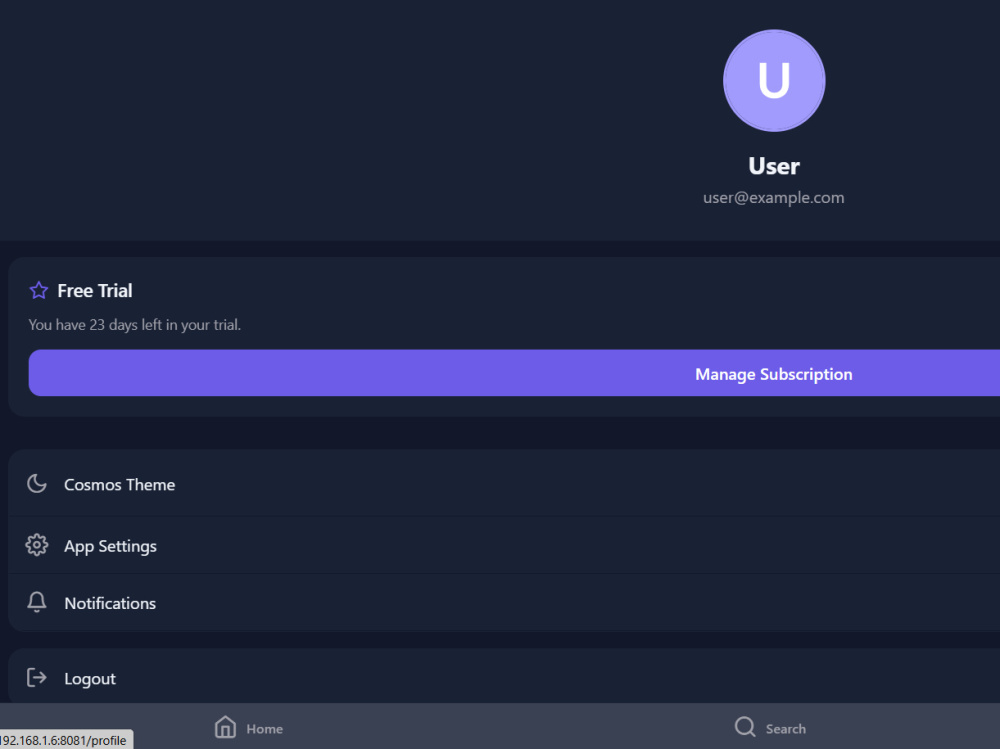Click the Free Trial heading text
The width and height of the screenshot is (1000, 749).
(95, 290)
